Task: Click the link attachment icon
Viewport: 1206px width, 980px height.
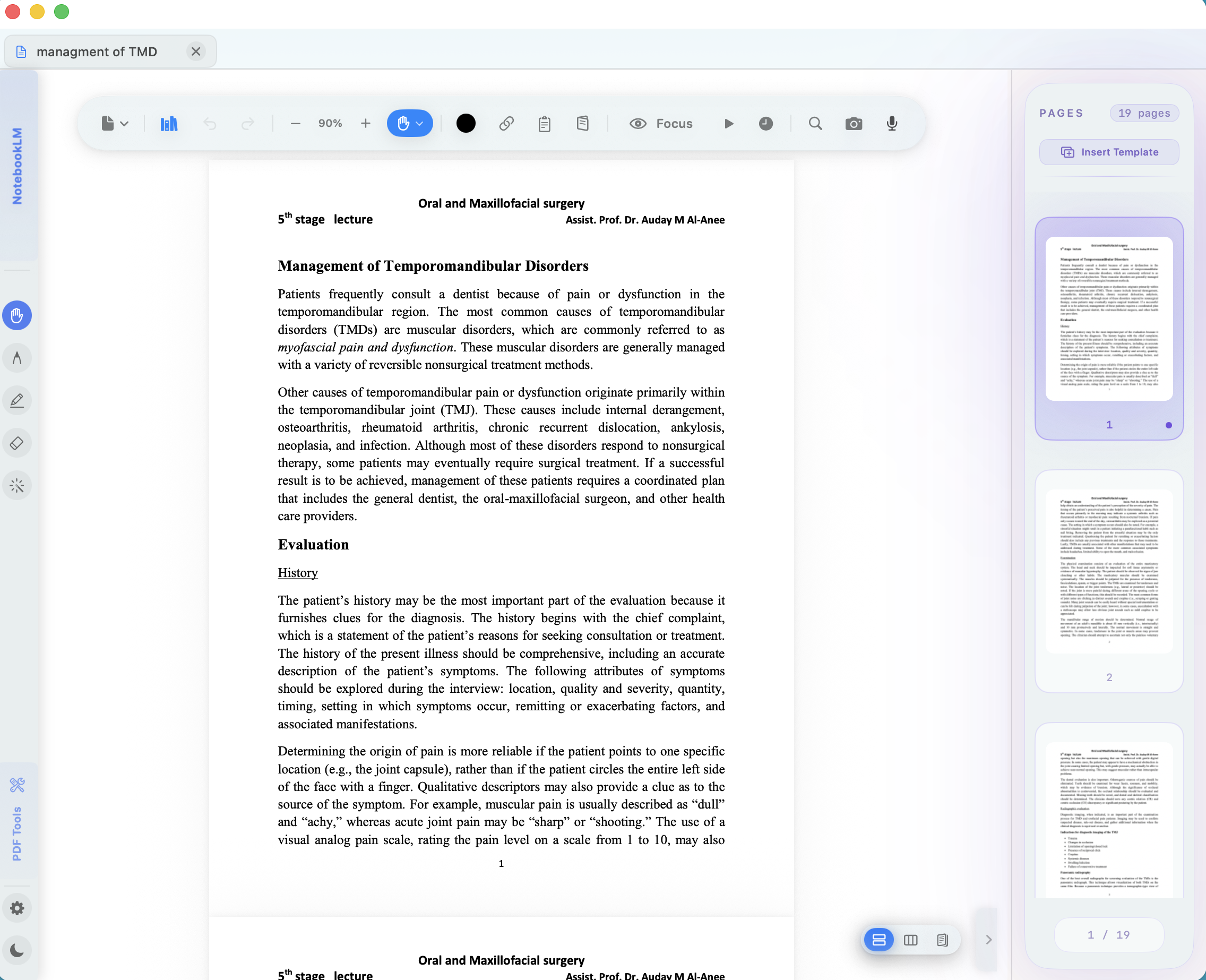Action: [x=506, y=123]
